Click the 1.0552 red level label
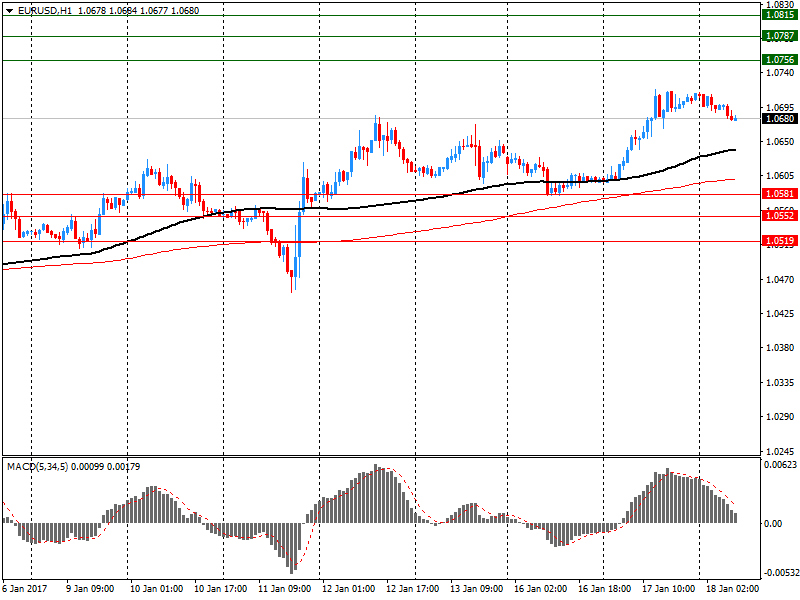800x600 pixels. [780, 216]
